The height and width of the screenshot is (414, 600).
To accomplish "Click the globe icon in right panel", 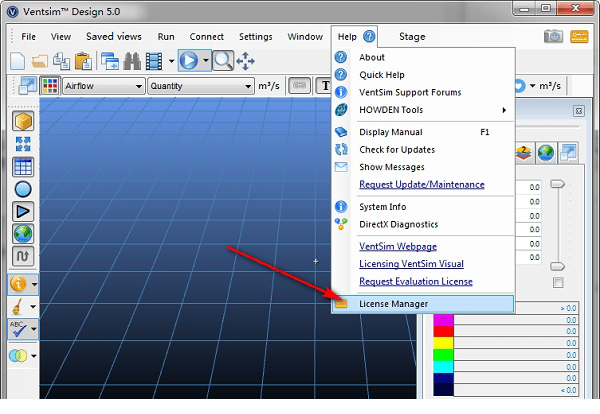I will pos(546,152).
